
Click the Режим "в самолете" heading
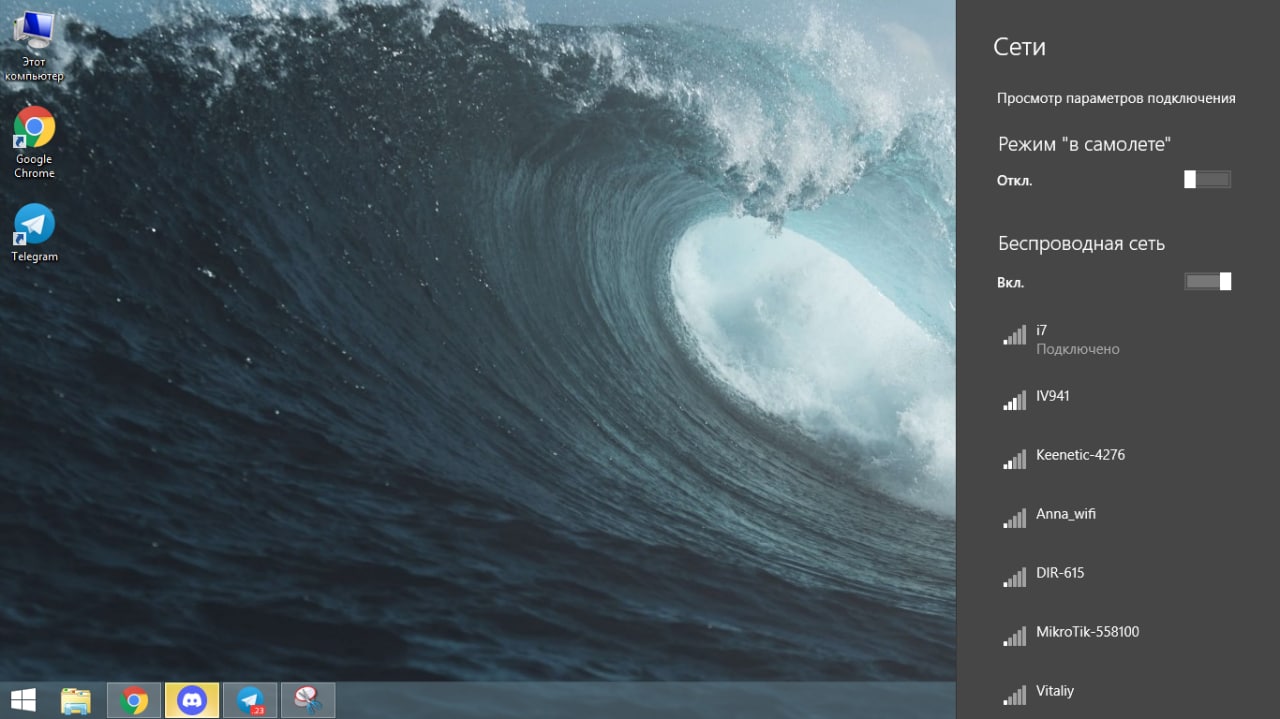tap(1084, 144)
